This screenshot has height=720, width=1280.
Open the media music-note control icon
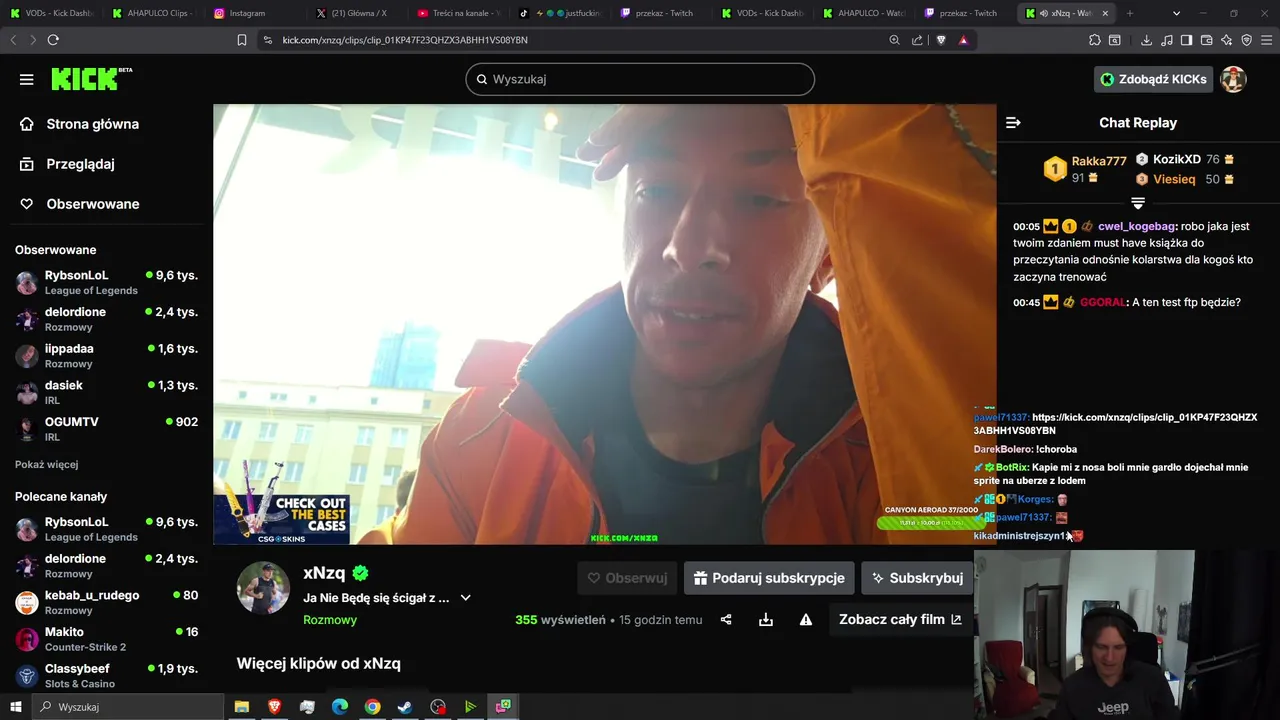[x=1166, y=40]
